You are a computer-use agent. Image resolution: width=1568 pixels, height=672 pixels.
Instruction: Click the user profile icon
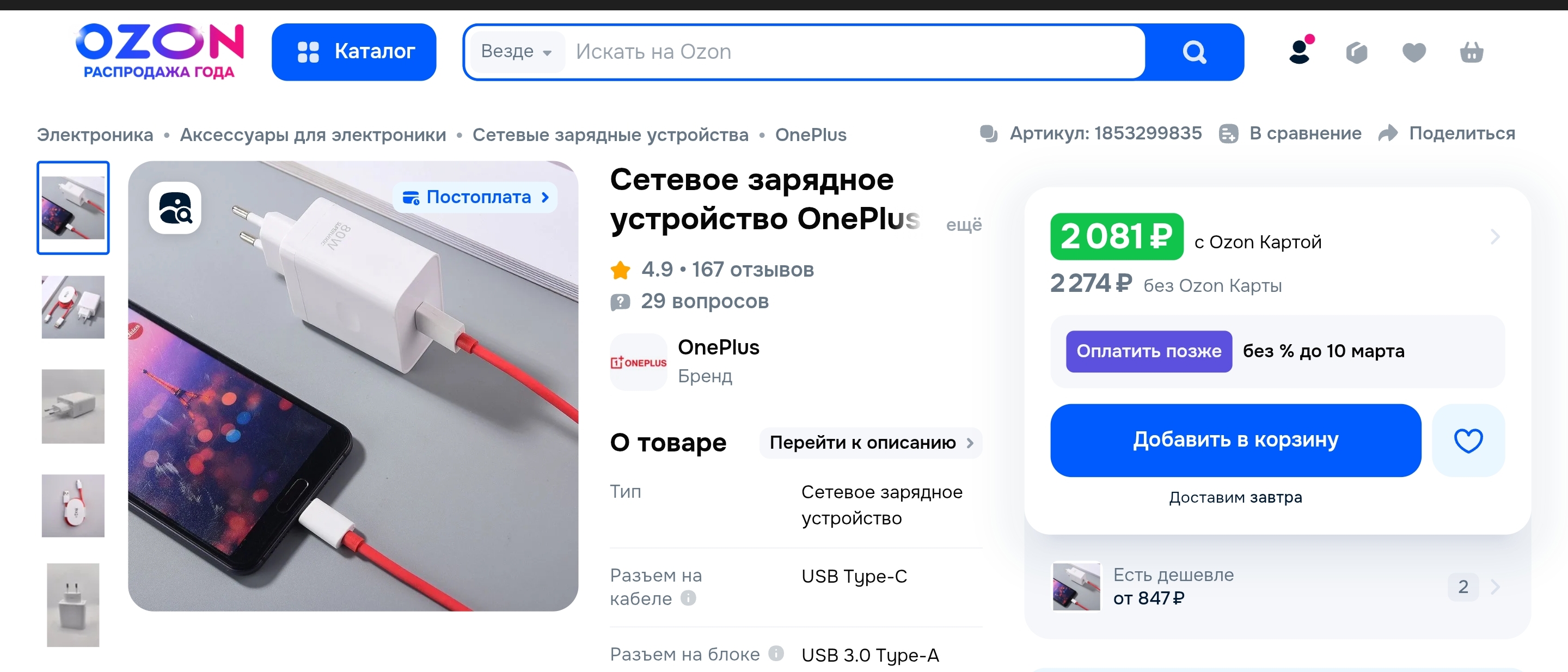point(1299,52)
